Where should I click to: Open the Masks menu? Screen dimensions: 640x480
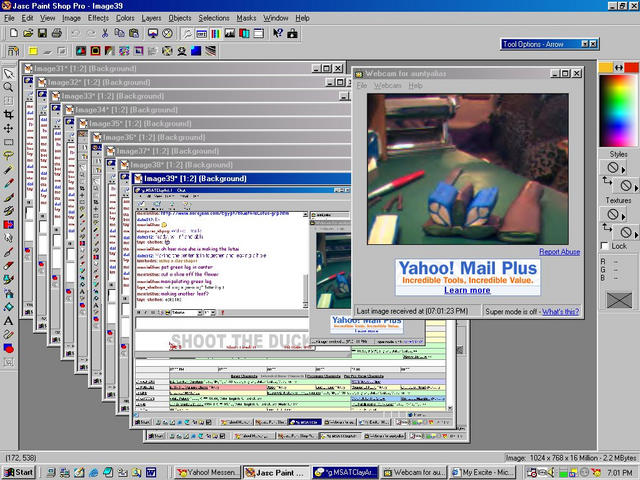pyautogui.click(x=246, y=18)
